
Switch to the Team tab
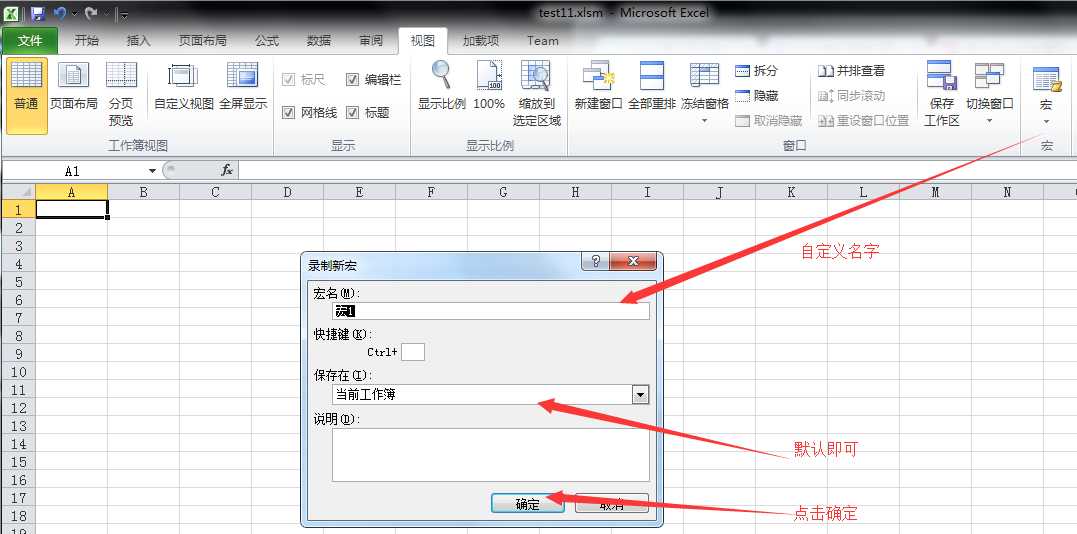pos(543,41)
